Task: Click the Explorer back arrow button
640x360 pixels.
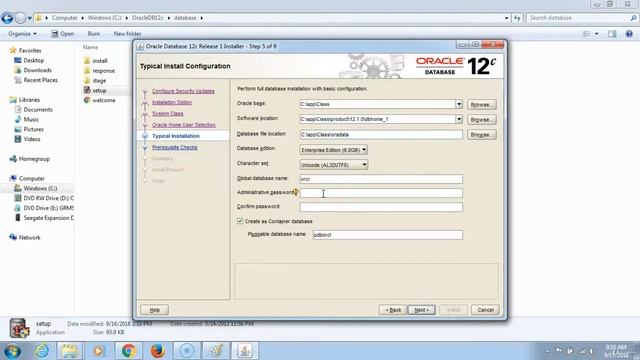Action: [x=7, y=18]
